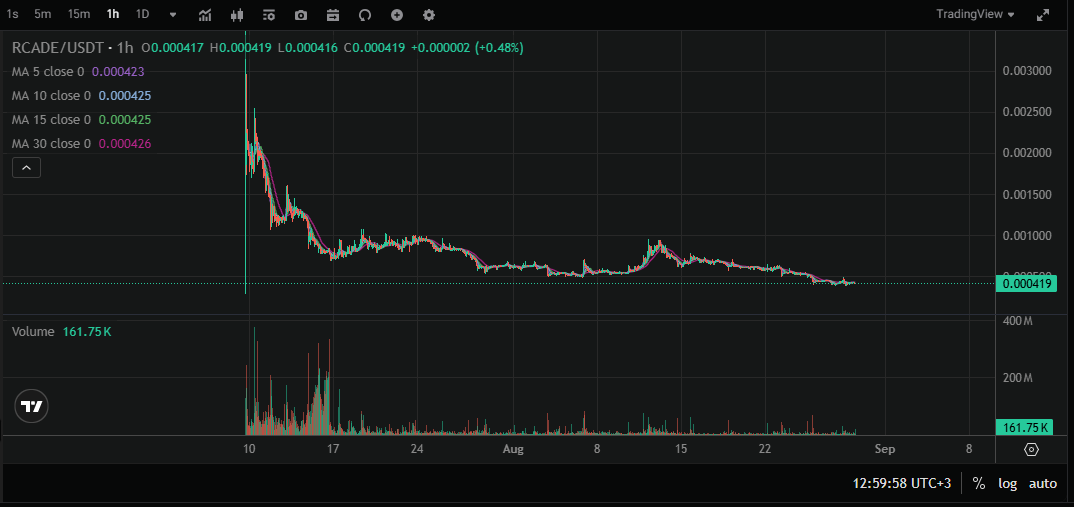Open the indicators menu

click(x=205, y=15)
